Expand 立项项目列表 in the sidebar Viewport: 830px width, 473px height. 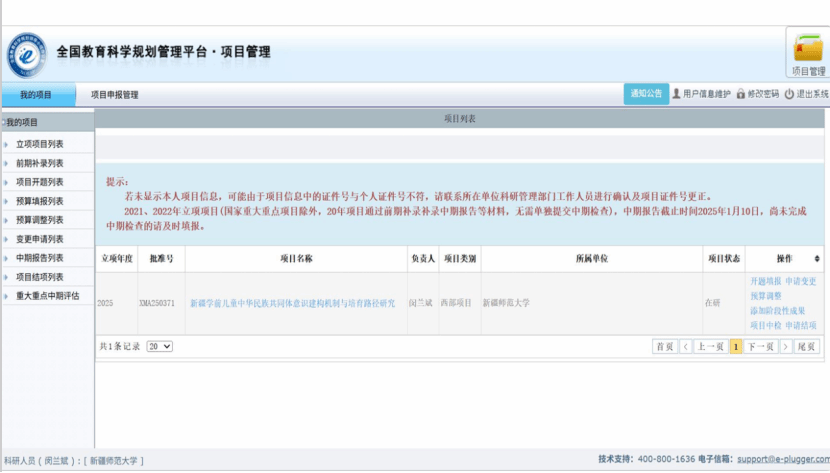40,144
